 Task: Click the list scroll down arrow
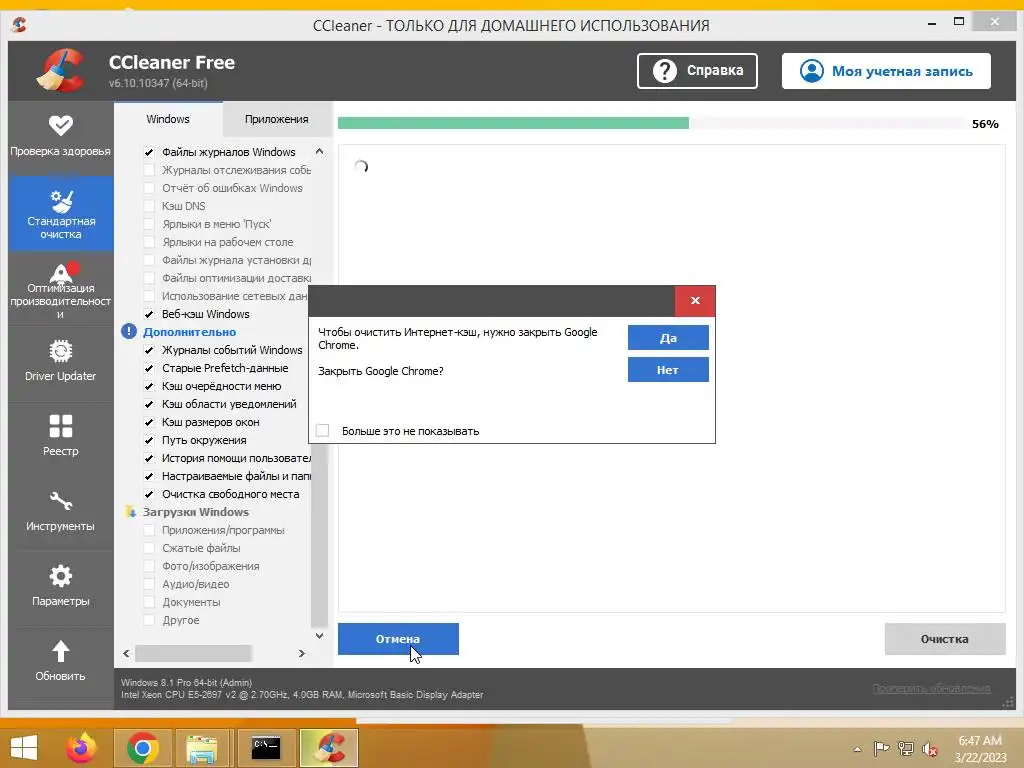click(319, 635)
